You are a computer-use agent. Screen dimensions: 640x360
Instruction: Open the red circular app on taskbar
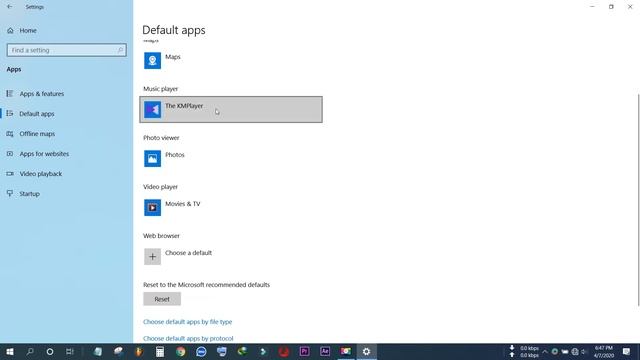point(284,352)
